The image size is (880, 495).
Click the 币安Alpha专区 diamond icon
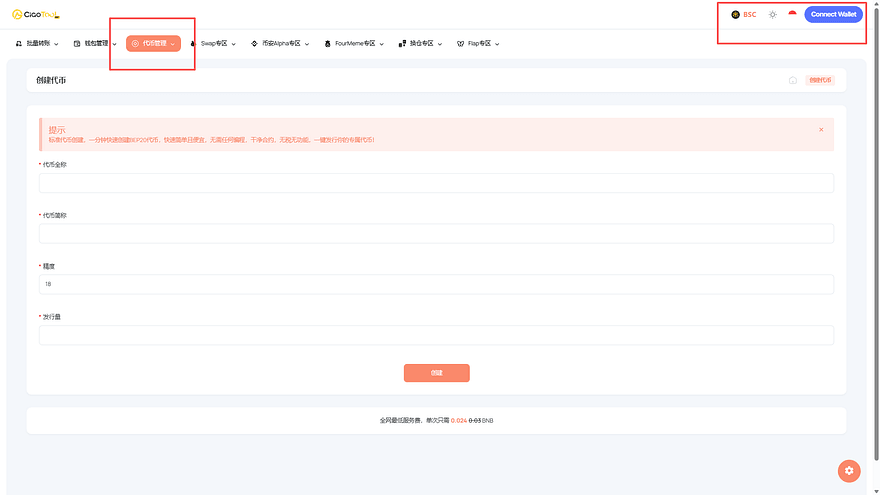coord(254,43)
